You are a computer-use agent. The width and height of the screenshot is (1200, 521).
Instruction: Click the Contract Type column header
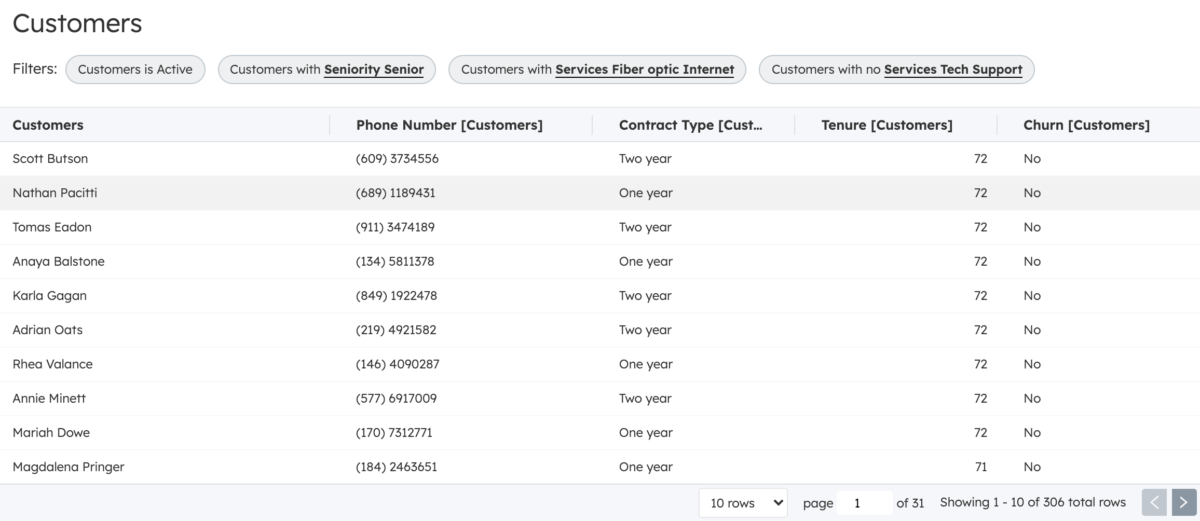pyautogui.click(x=691, y=125)
